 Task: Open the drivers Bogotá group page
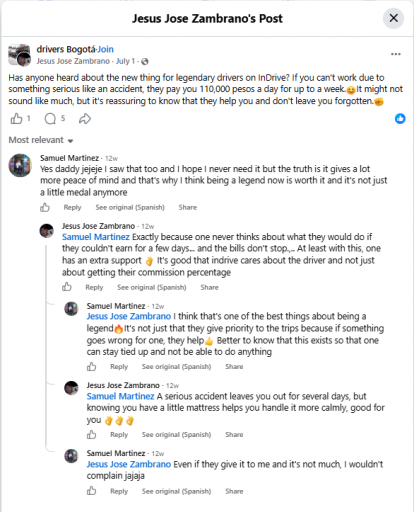point(66,49)
